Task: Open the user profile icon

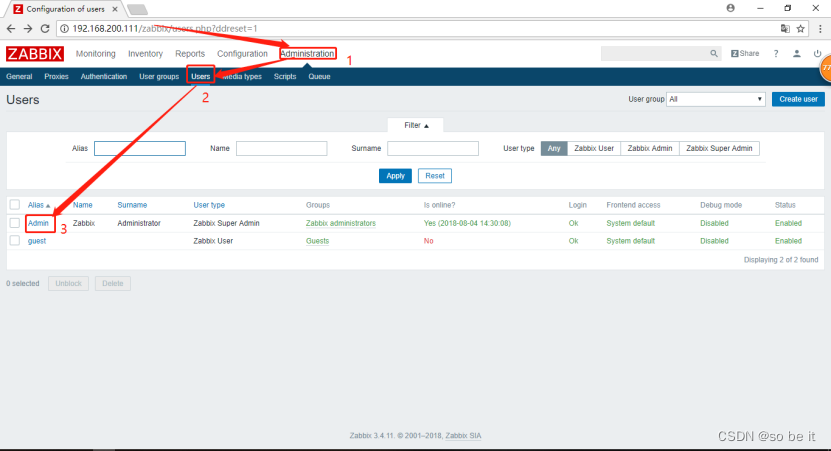Action: coord(797,54)
